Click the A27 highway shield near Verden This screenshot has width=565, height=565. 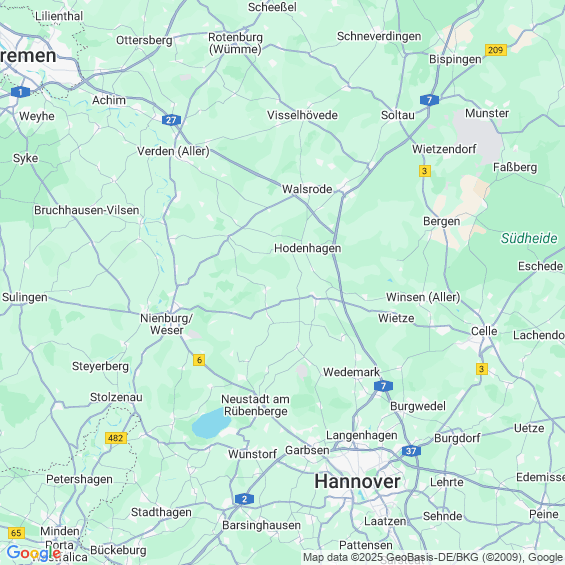(x=171, y=120)
